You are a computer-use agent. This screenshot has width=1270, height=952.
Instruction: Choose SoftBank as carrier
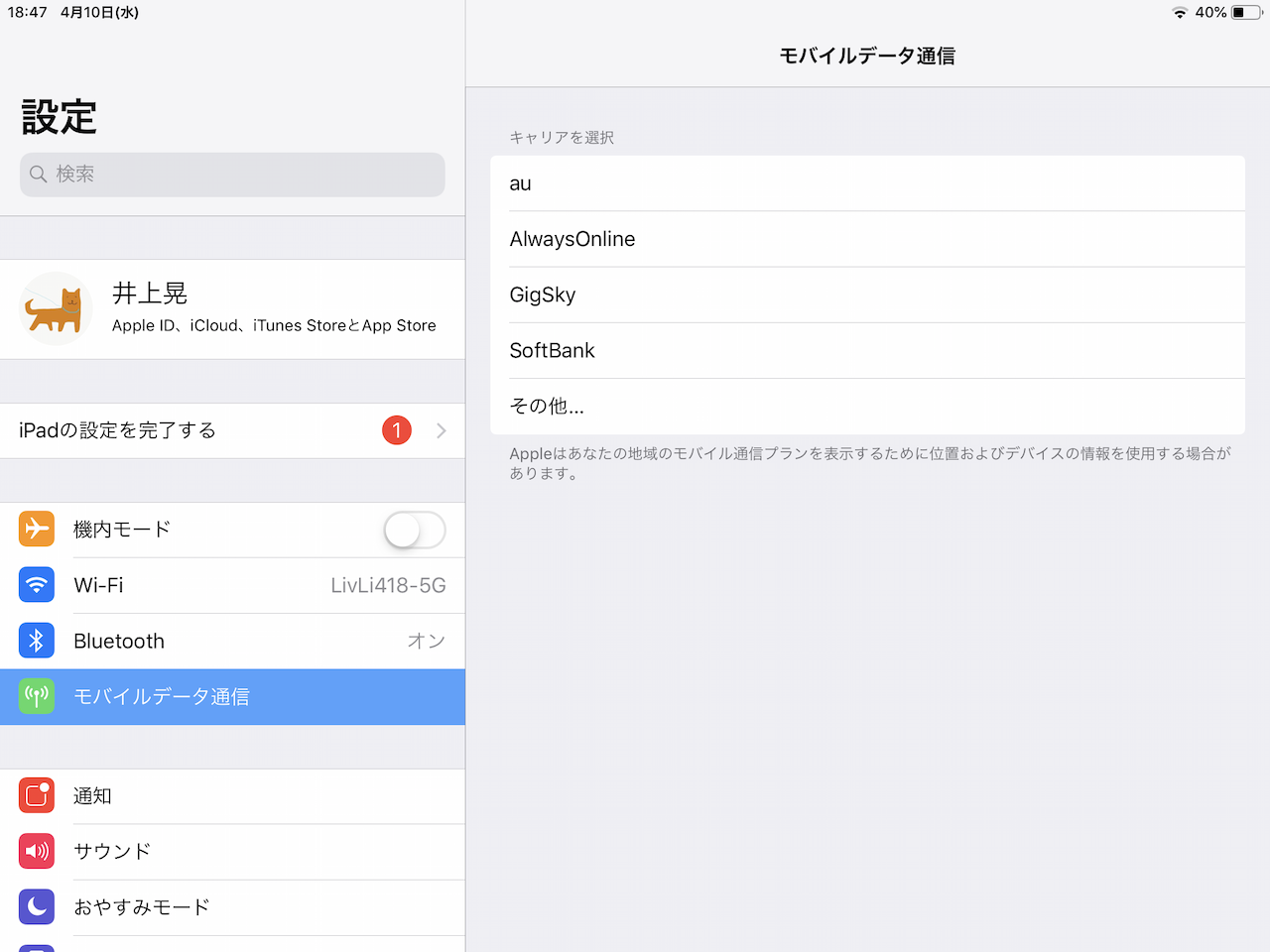867,350
